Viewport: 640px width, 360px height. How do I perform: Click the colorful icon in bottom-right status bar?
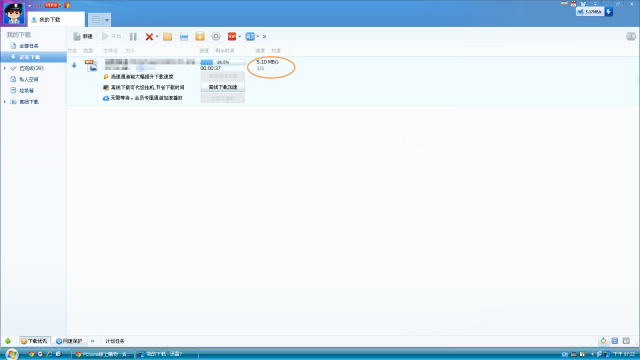point(603,341)
